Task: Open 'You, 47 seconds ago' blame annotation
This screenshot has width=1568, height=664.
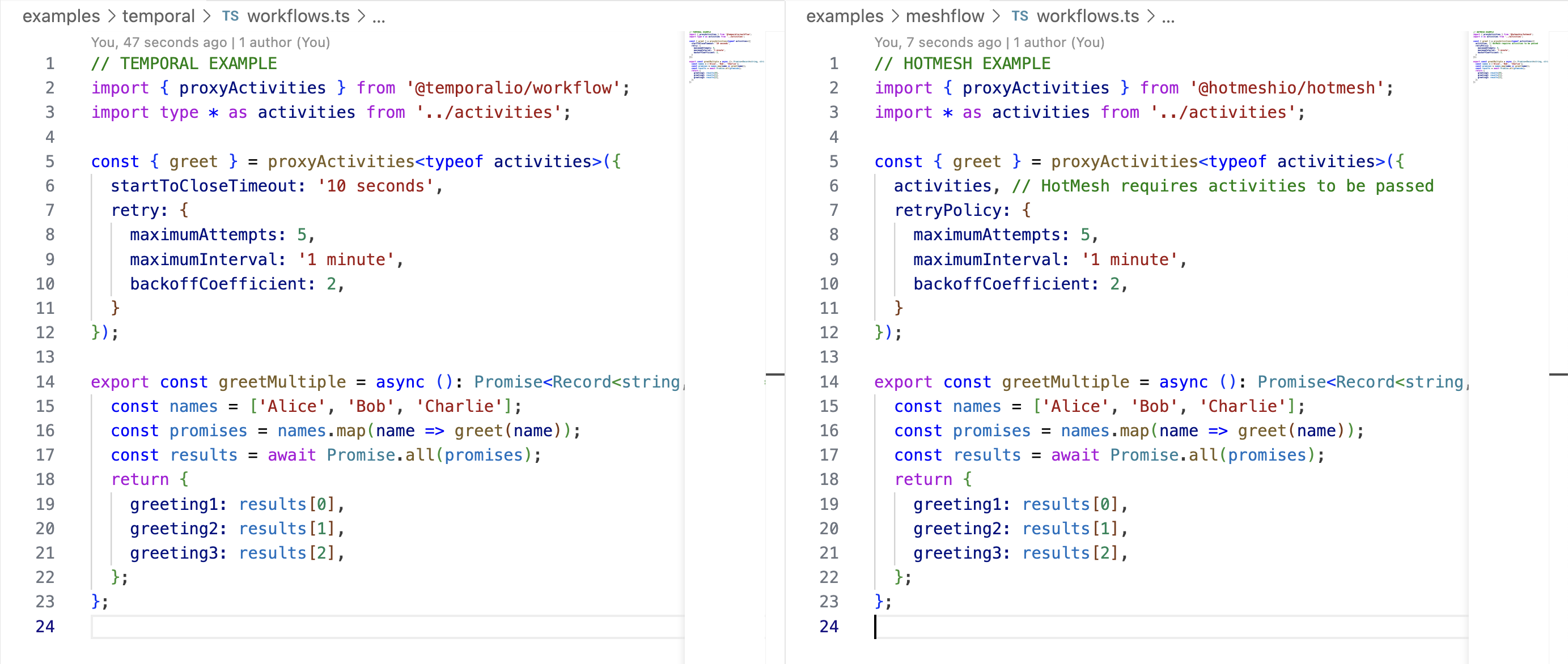Action: [159, 42]
